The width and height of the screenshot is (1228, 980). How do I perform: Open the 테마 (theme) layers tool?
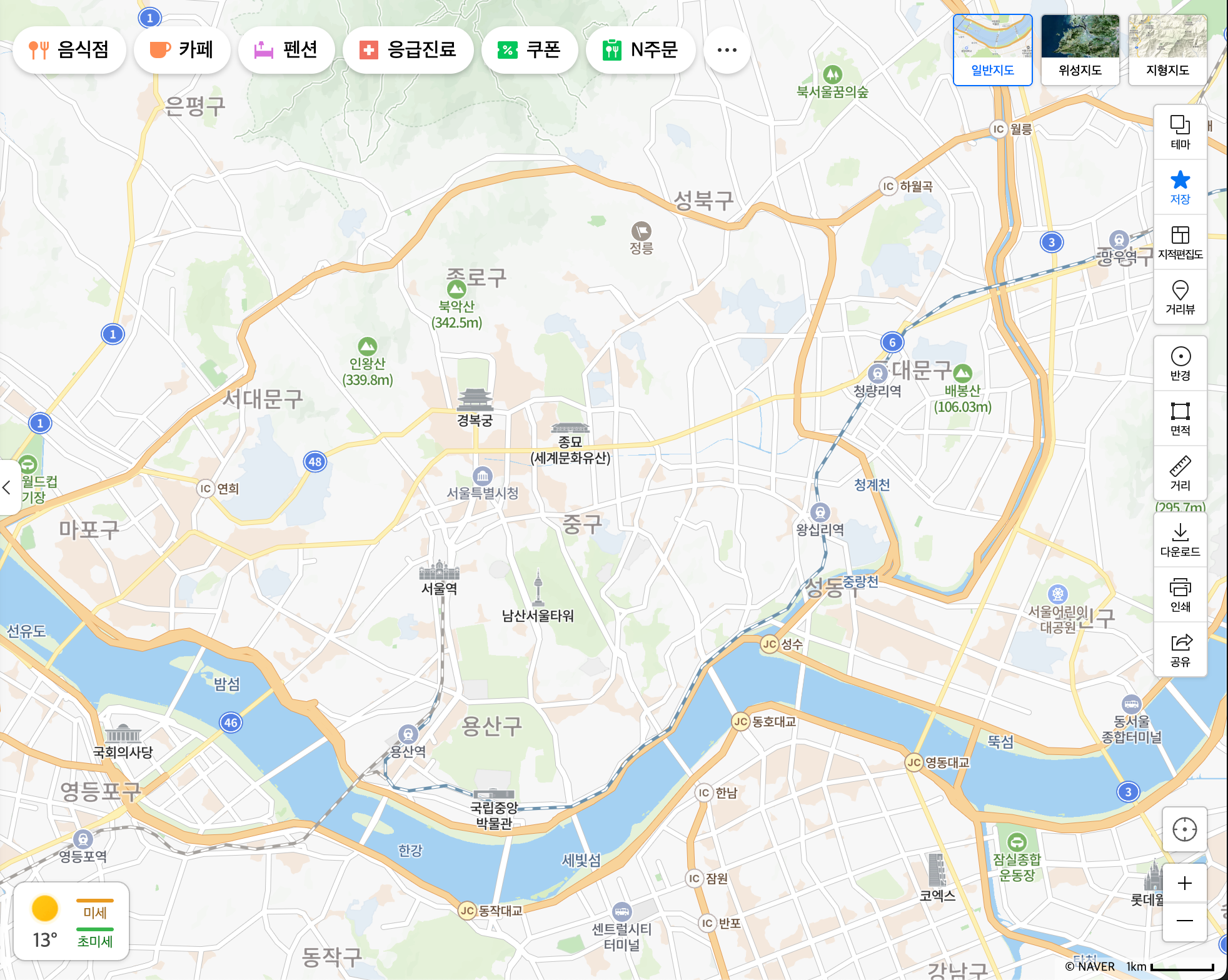1180,132
